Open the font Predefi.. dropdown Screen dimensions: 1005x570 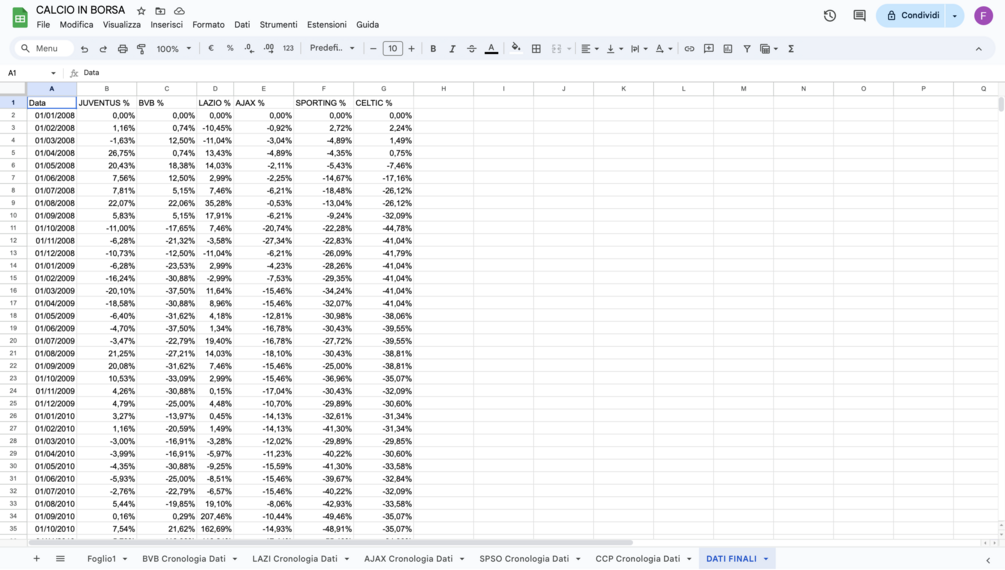[332, 48]
